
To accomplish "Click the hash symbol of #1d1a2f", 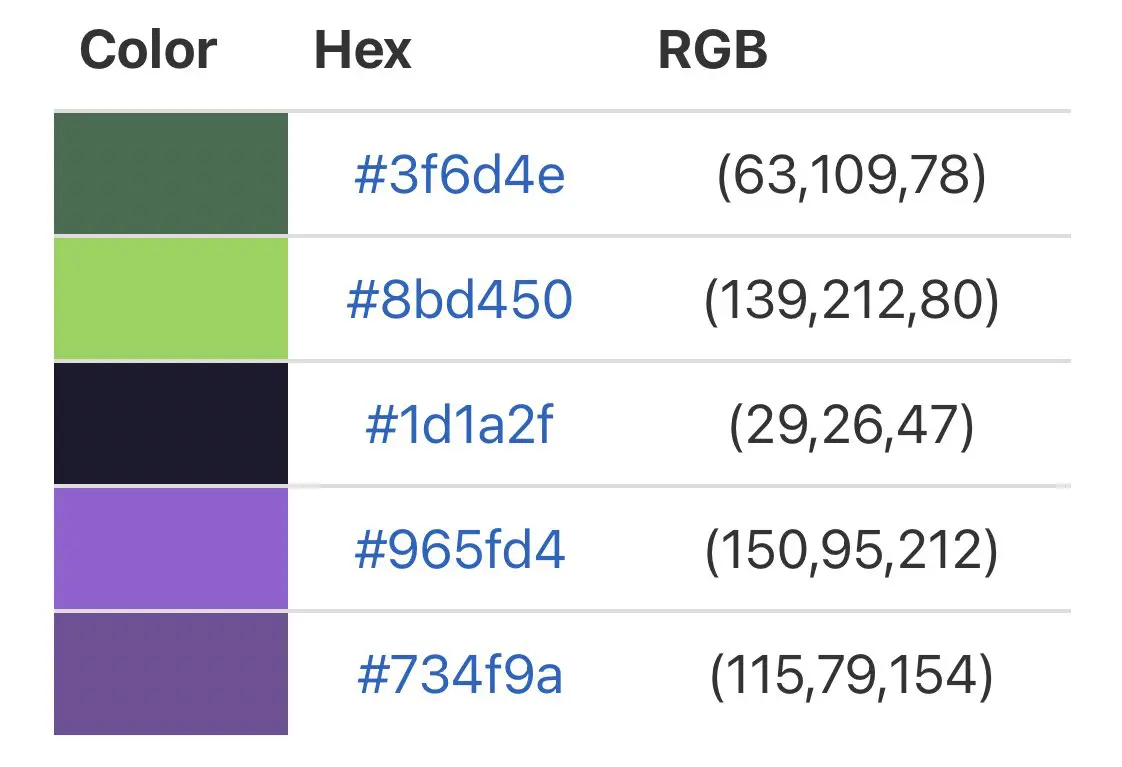I will click(381, 425).
